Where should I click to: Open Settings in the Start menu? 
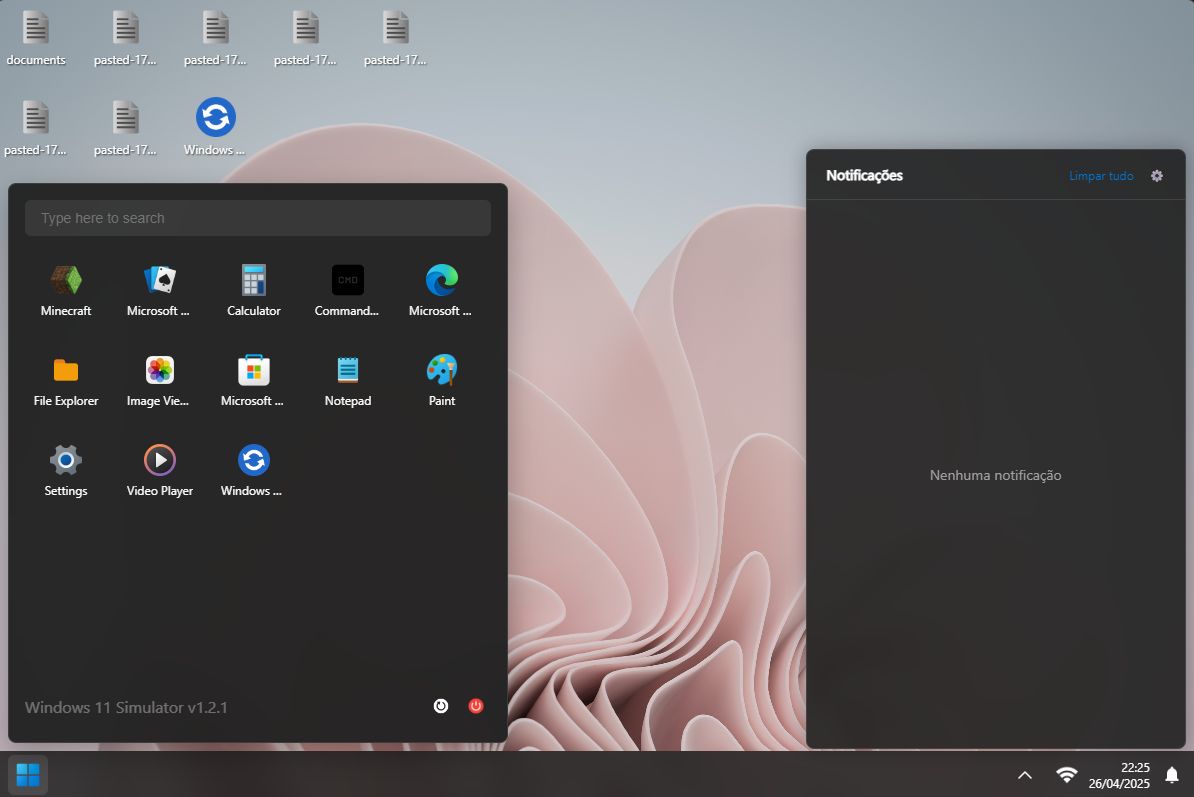(x=65, y=470)
